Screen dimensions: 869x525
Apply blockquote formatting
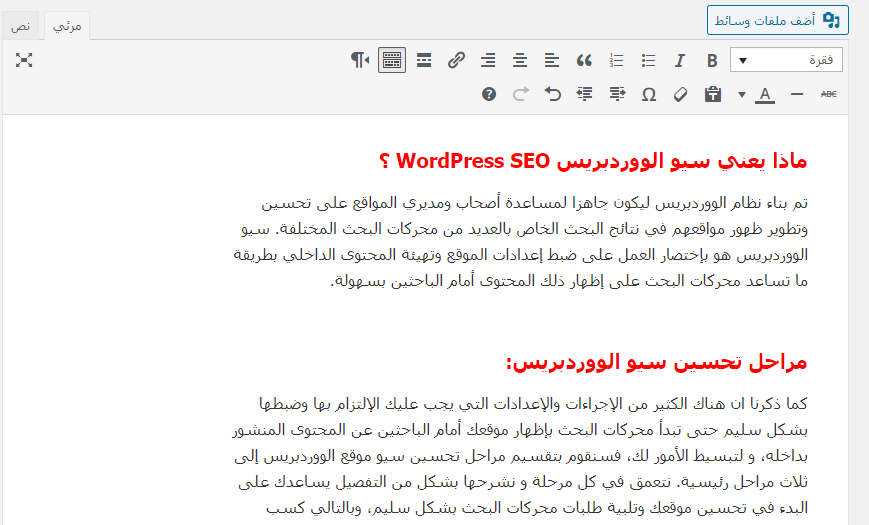[584, 60]
